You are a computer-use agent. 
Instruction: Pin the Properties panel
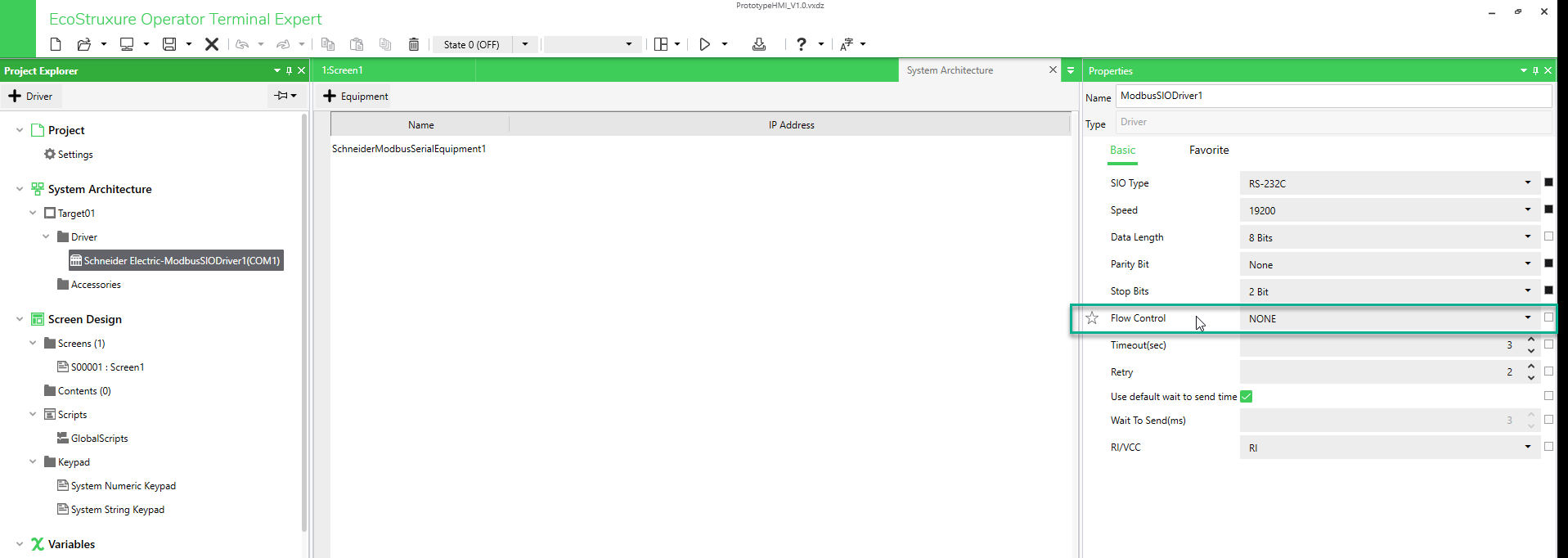[1535, 70]
